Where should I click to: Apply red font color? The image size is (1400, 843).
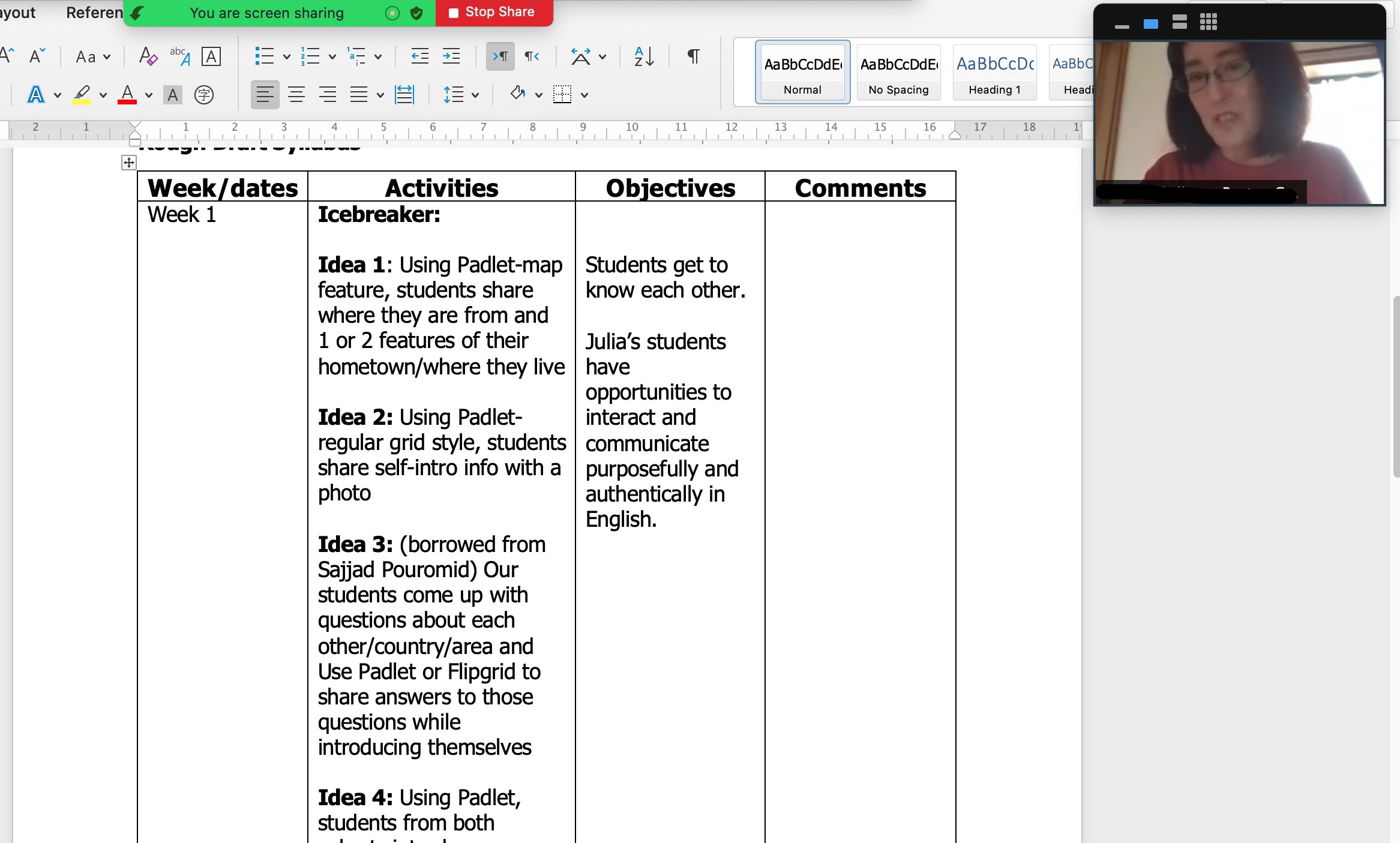(127, 94)
